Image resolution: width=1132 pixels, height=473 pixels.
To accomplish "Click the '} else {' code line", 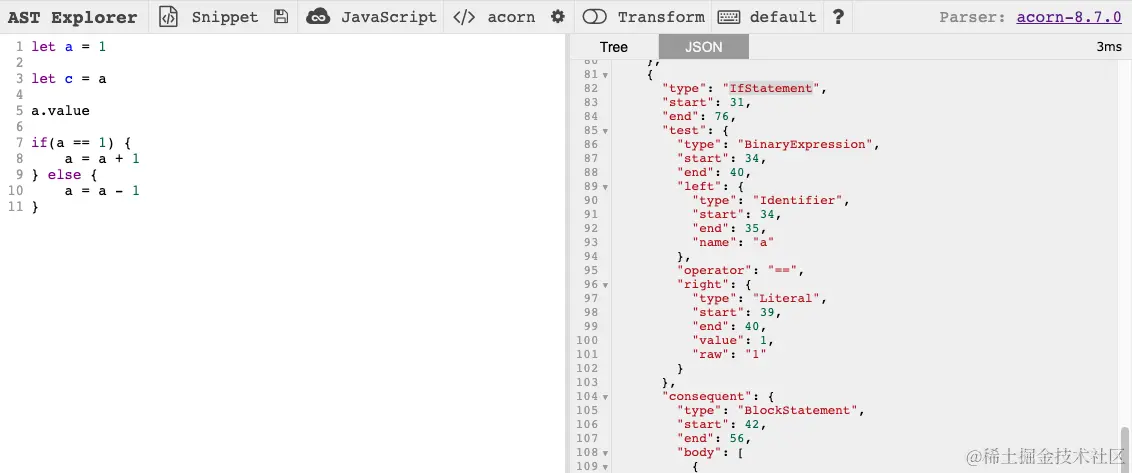I will pos(64,174).
